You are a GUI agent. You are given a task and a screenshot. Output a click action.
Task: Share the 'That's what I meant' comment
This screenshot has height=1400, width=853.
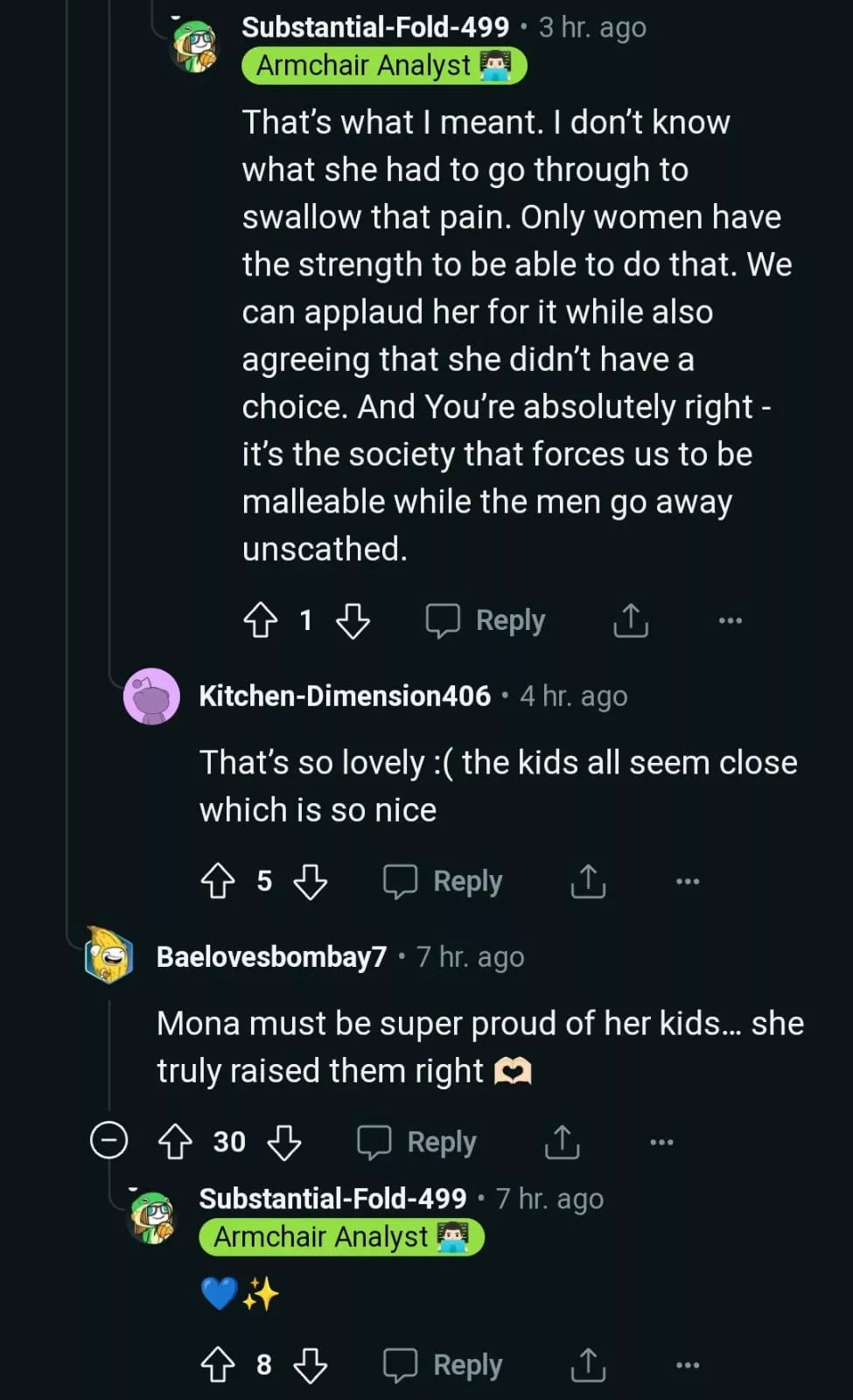tap(630, 620)
